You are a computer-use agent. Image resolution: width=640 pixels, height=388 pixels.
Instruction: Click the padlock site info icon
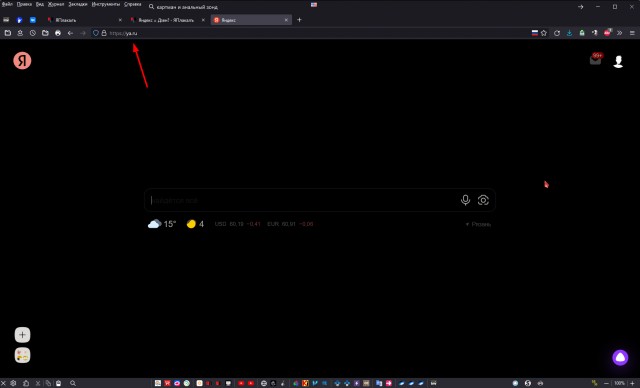click(104, 33)
